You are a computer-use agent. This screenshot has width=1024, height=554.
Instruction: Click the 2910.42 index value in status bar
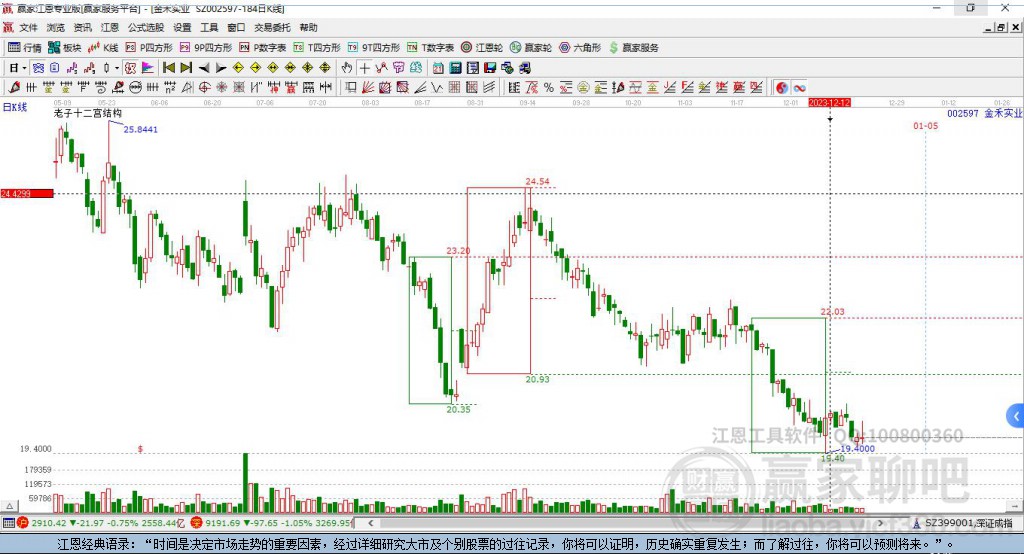pos(49,523)
